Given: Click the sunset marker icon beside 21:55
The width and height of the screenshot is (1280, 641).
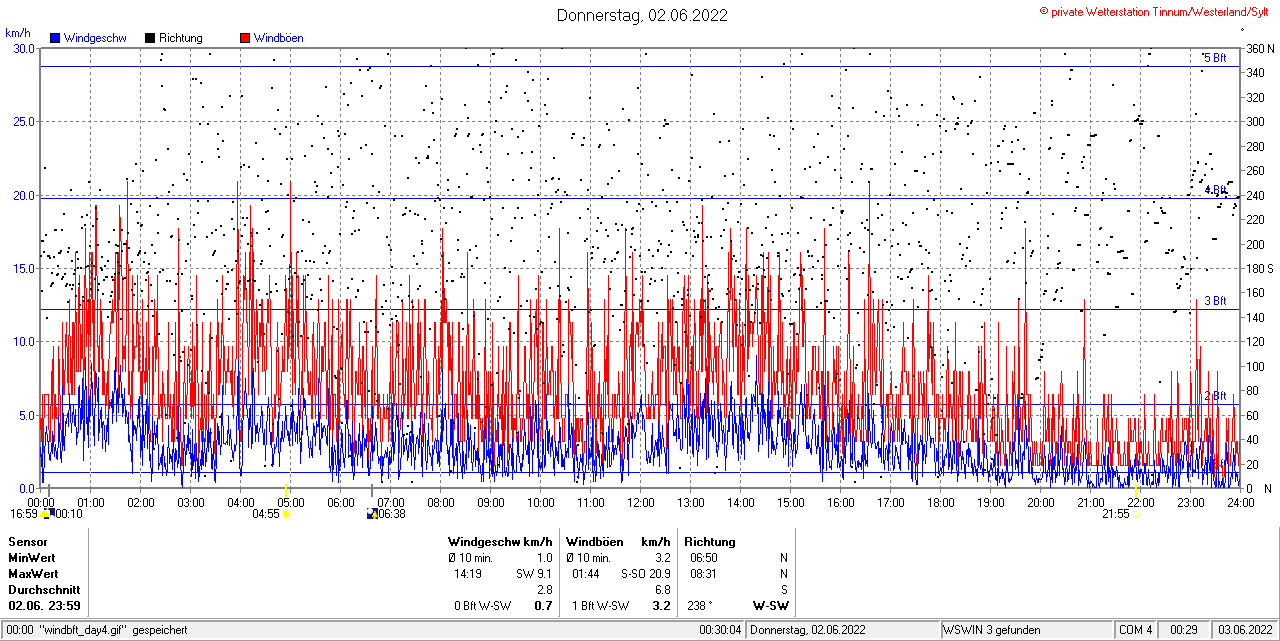Looking at the screenshot, I should pyautogui.click(x=1138, y=514).
